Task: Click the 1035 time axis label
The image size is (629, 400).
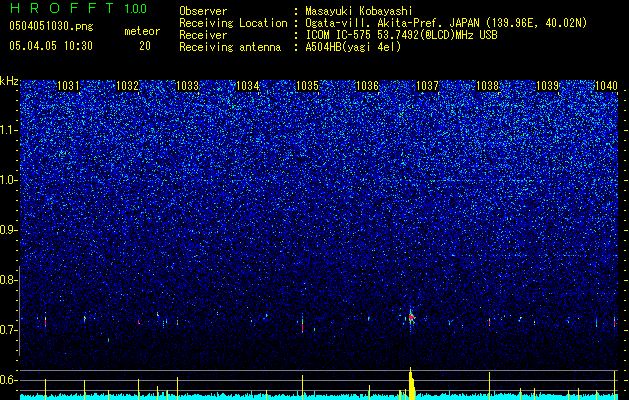Action: 307,86
